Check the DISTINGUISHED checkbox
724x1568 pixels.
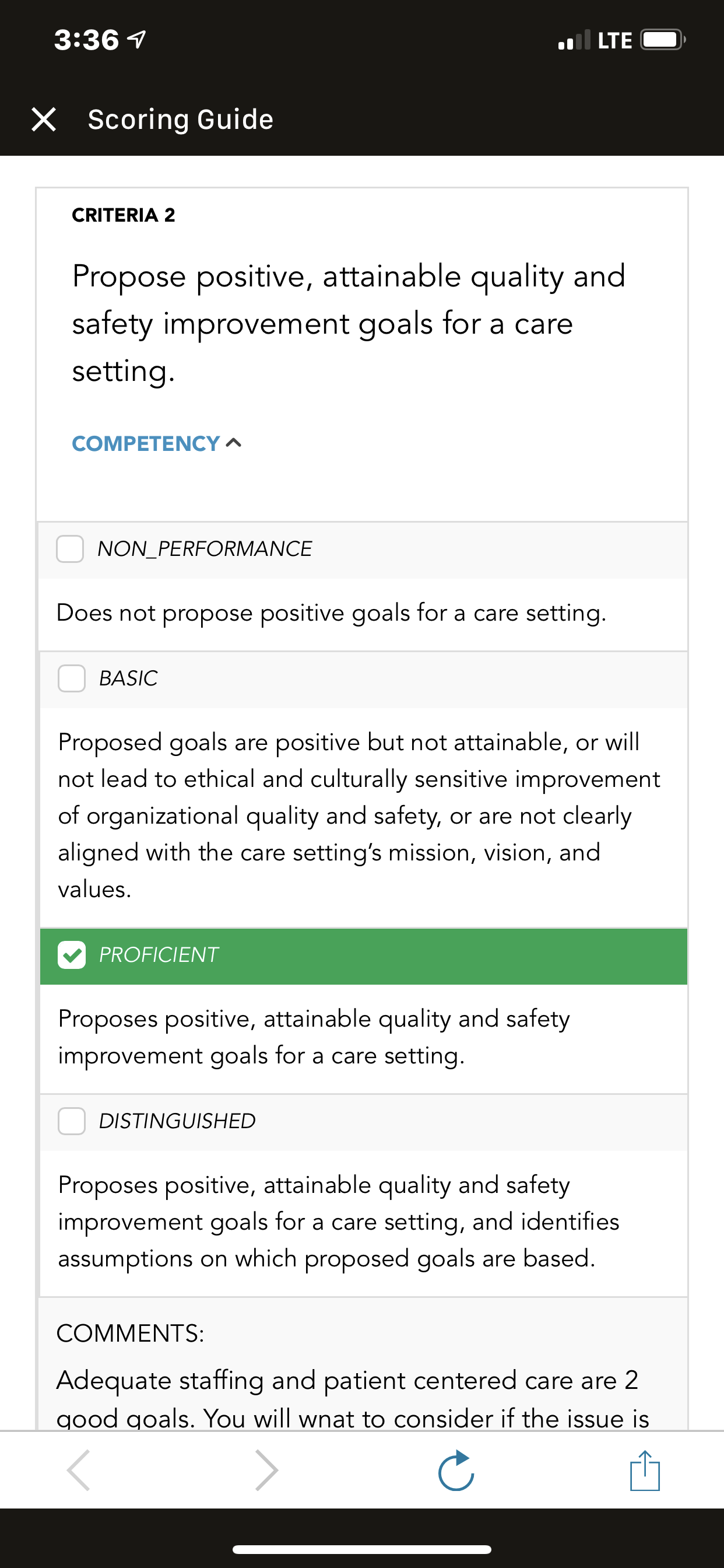(72, 1121)
